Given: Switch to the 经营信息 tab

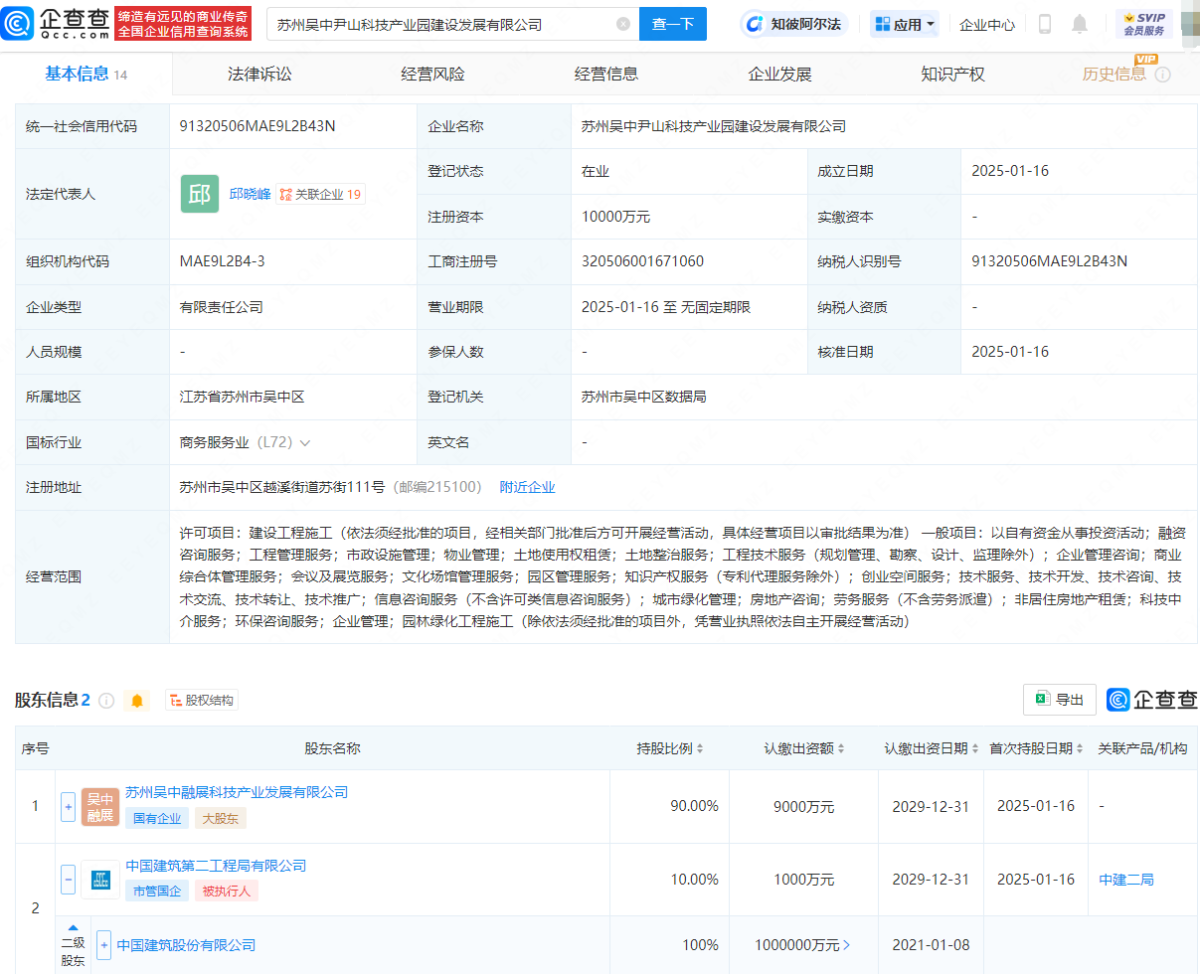Looking at the screenshot, I should coord(606,74).
